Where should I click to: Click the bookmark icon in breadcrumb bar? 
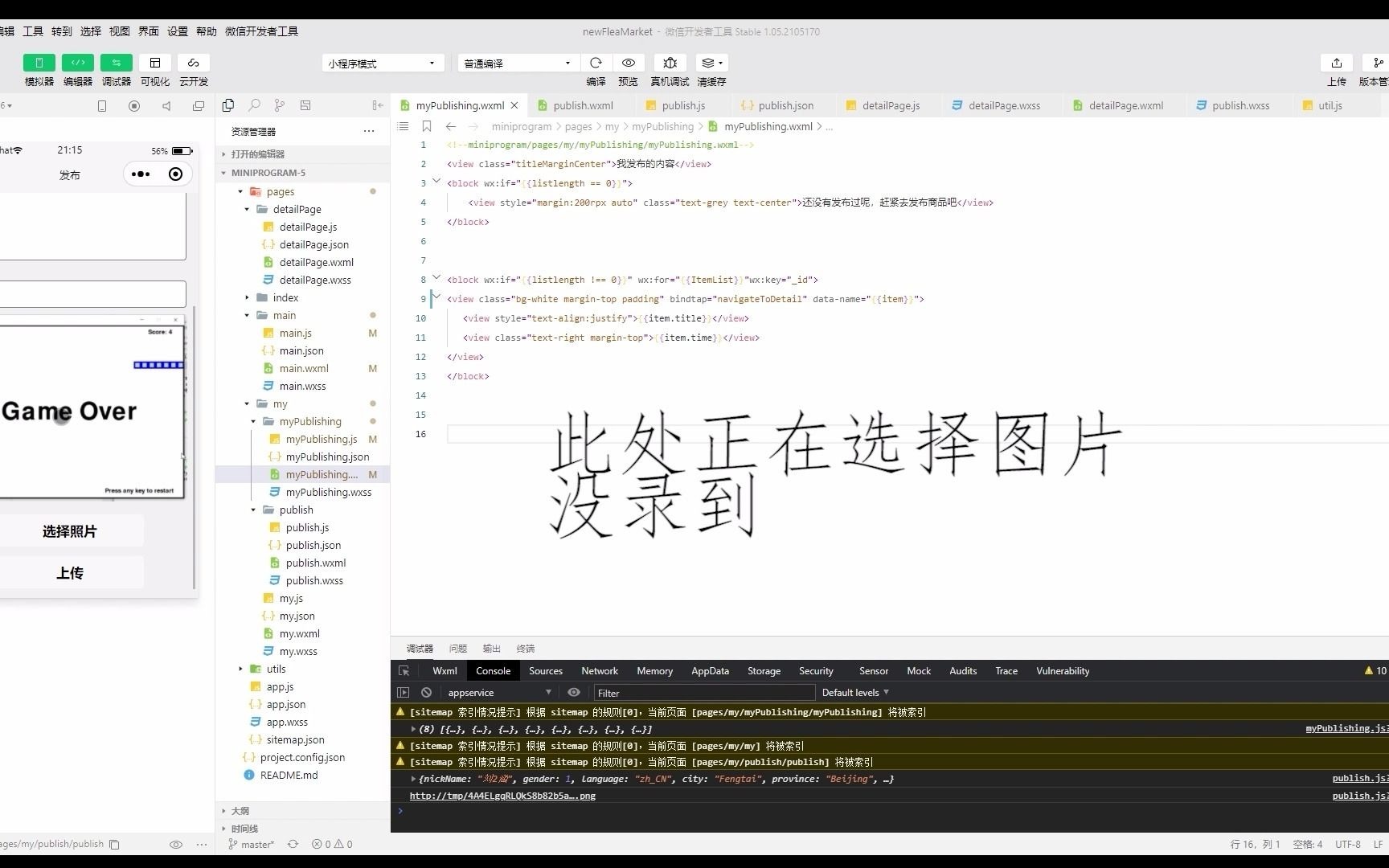(427, 127)
